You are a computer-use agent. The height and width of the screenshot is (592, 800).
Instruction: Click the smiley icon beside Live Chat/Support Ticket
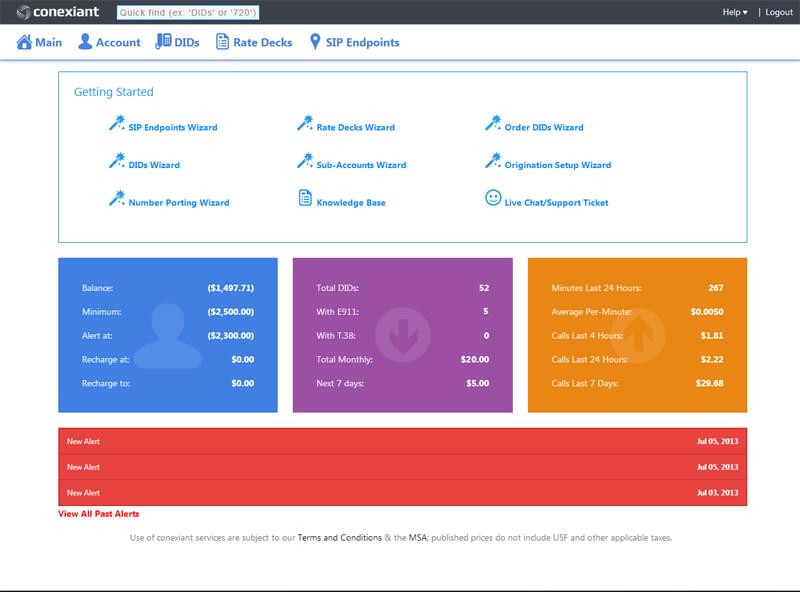coord(493,198)
